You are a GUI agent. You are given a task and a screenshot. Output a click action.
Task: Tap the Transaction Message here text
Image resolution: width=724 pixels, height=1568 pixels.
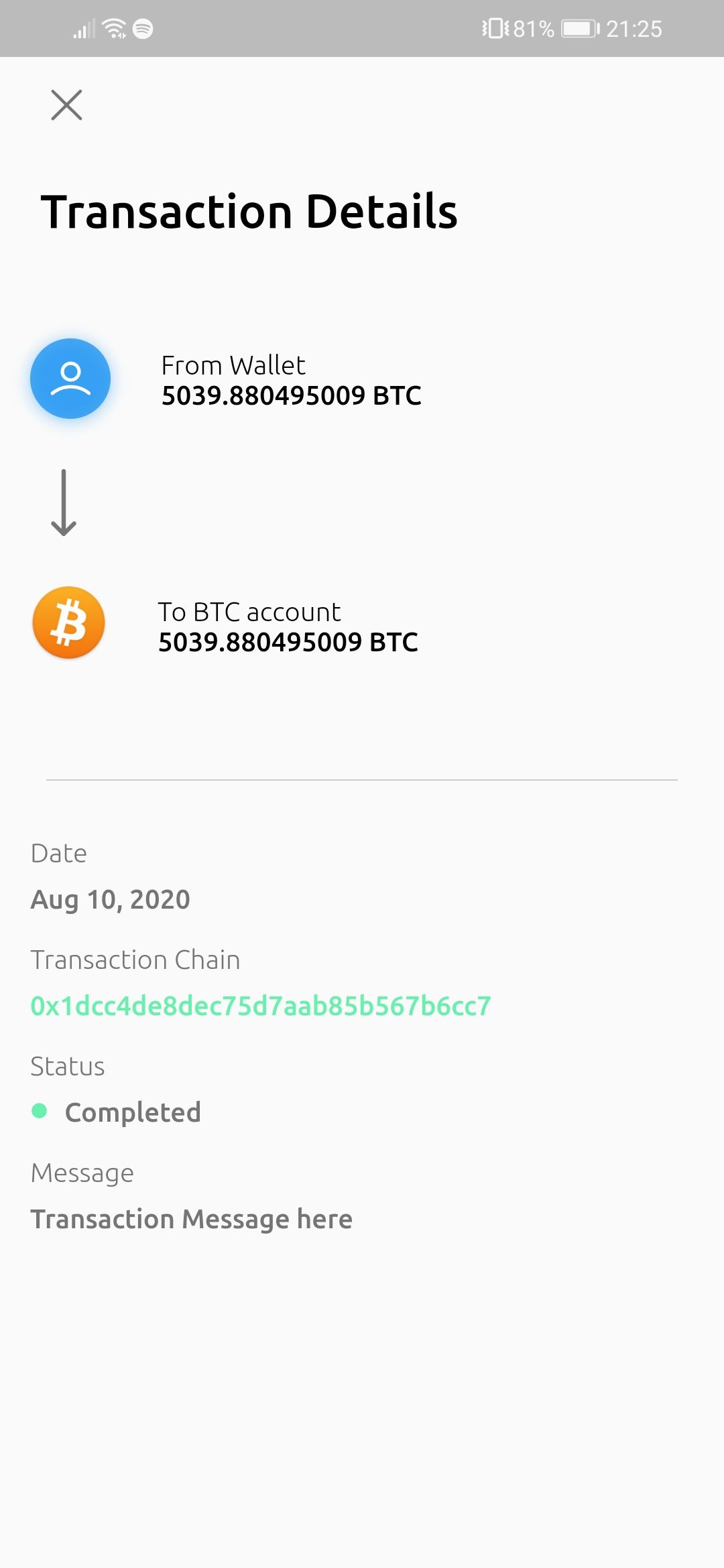[192, 1219]
